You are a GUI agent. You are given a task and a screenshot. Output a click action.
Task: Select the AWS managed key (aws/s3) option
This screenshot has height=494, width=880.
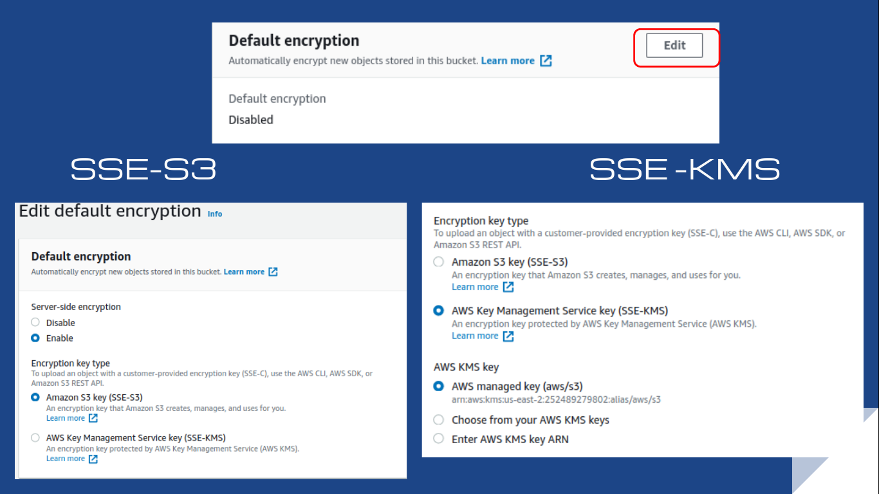[x=439, y=386]
